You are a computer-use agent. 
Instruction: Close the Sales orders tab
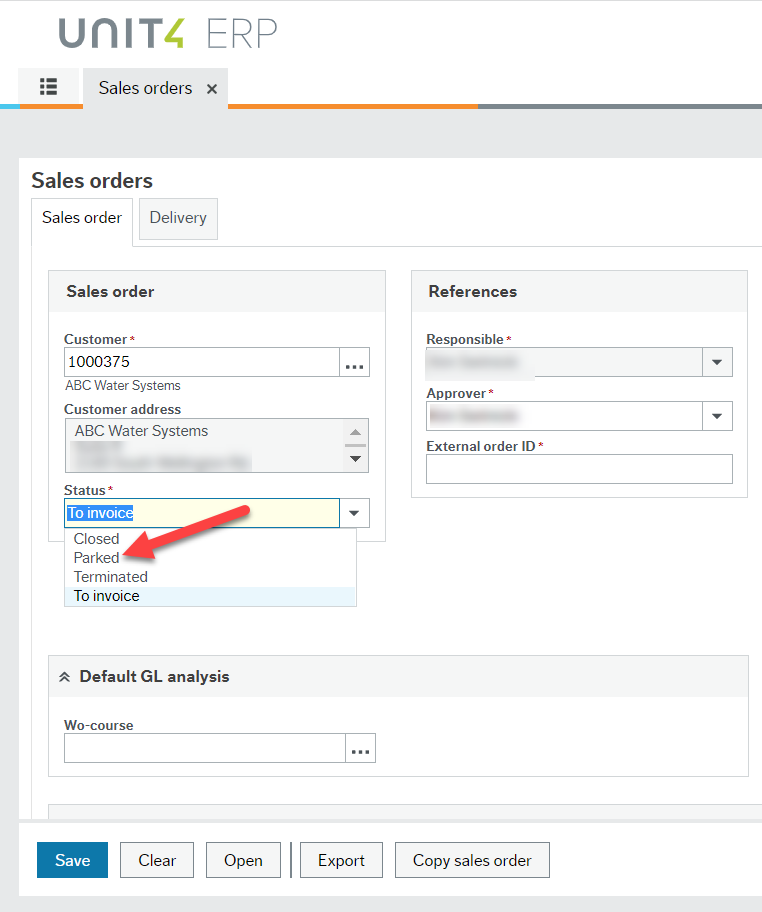pyautogui.click(x=211, y=88)
